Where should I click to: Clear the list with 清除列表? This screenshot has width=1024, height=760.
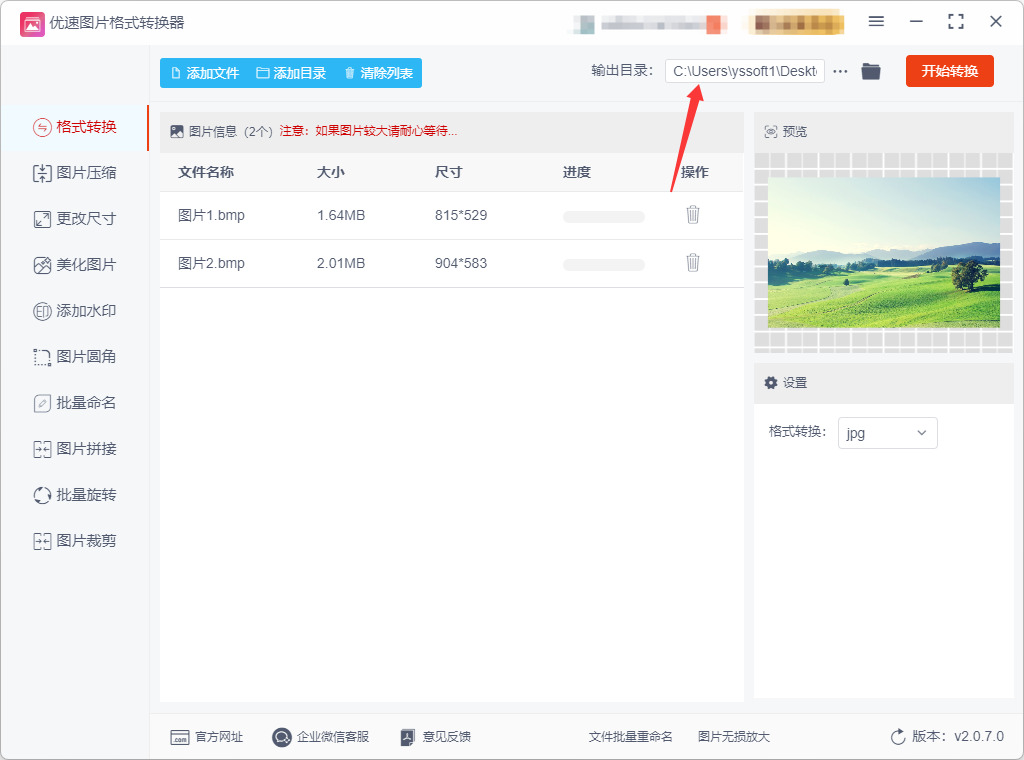tap(379, 73)
